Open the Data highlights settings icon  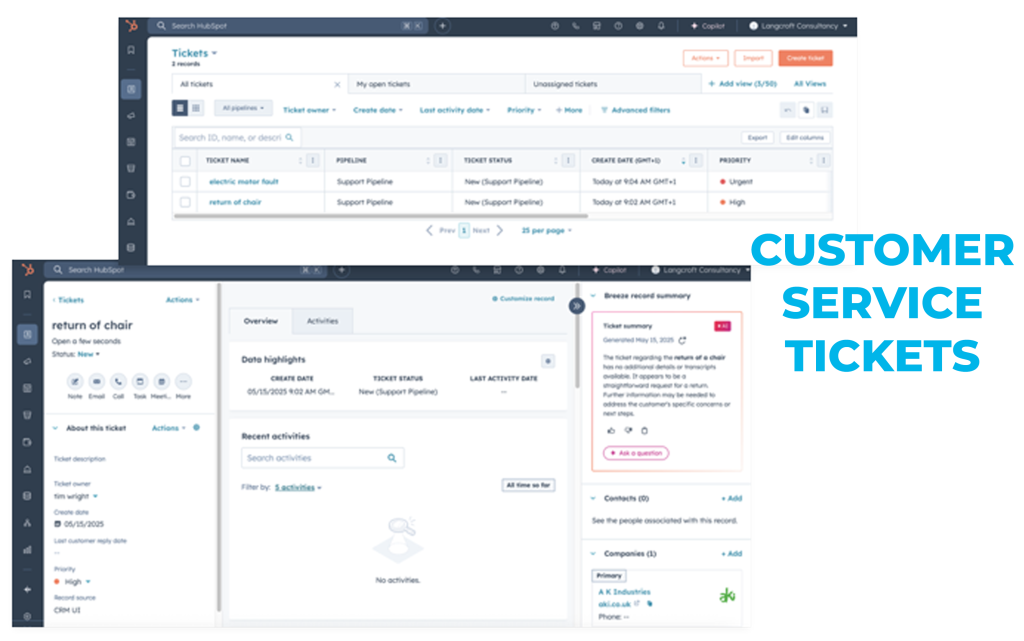(548, 361)
